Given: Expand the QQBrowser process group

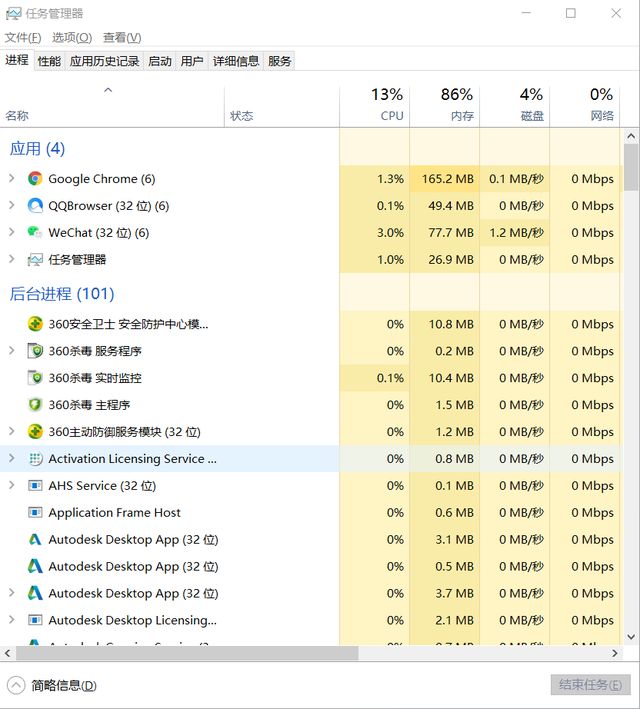Looking at the screenshot, I should tap(12, 205).
